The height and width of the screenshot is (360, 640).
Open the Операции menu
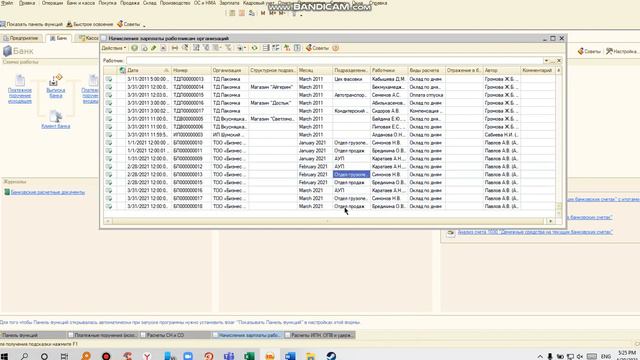pos(52,3)
